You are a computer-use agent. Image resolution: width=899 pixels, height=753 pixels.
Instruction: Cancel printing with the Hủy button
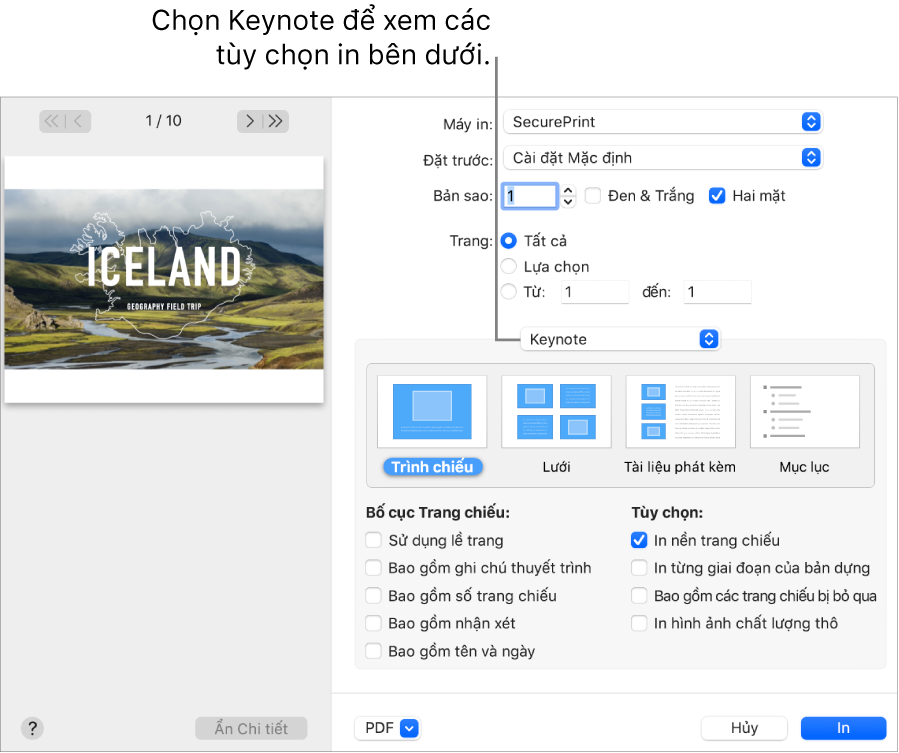[744, 728]
